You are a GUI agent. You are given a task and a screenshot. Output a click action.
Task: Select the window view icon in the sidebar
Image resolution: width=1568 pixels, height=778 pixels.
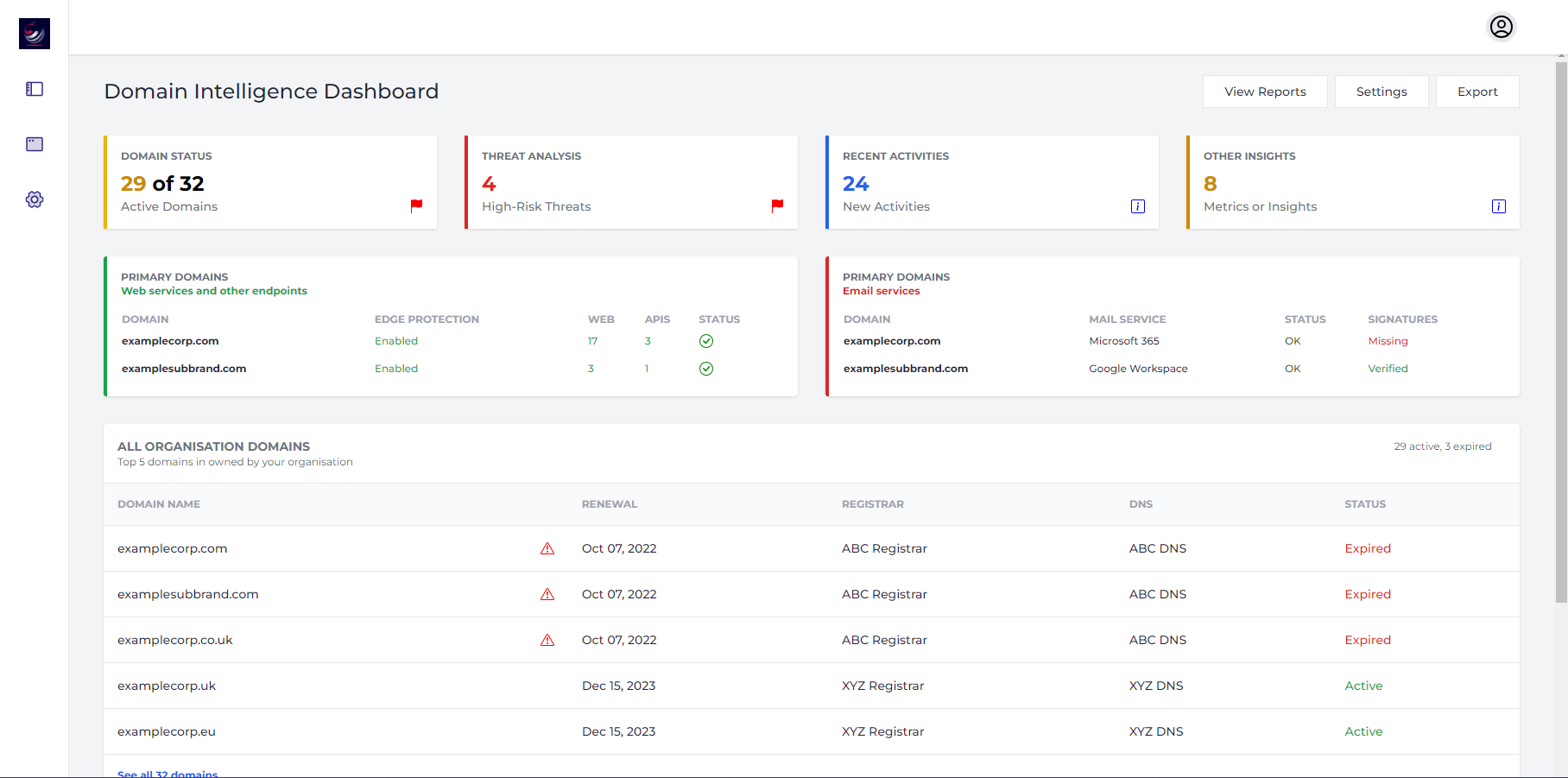[34, 144]
